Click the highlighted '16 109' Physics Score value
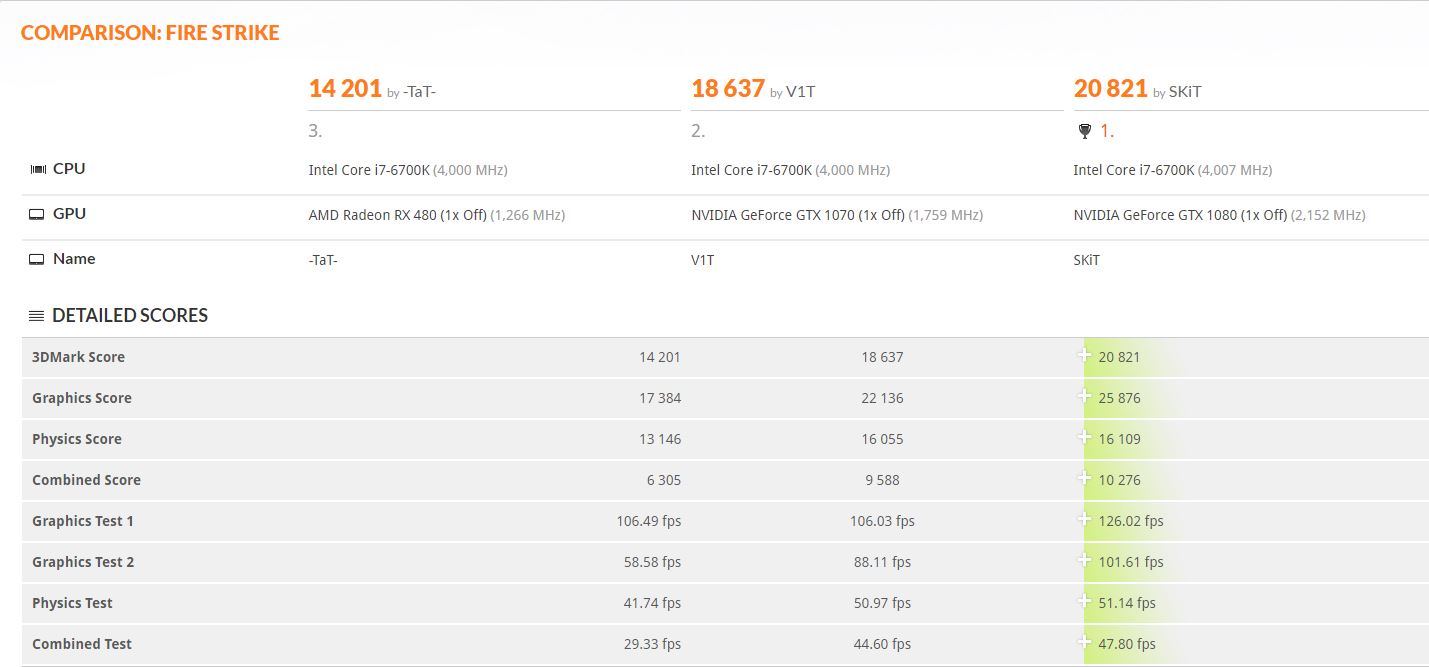 pyautogui.click(x=1119, y=439)
